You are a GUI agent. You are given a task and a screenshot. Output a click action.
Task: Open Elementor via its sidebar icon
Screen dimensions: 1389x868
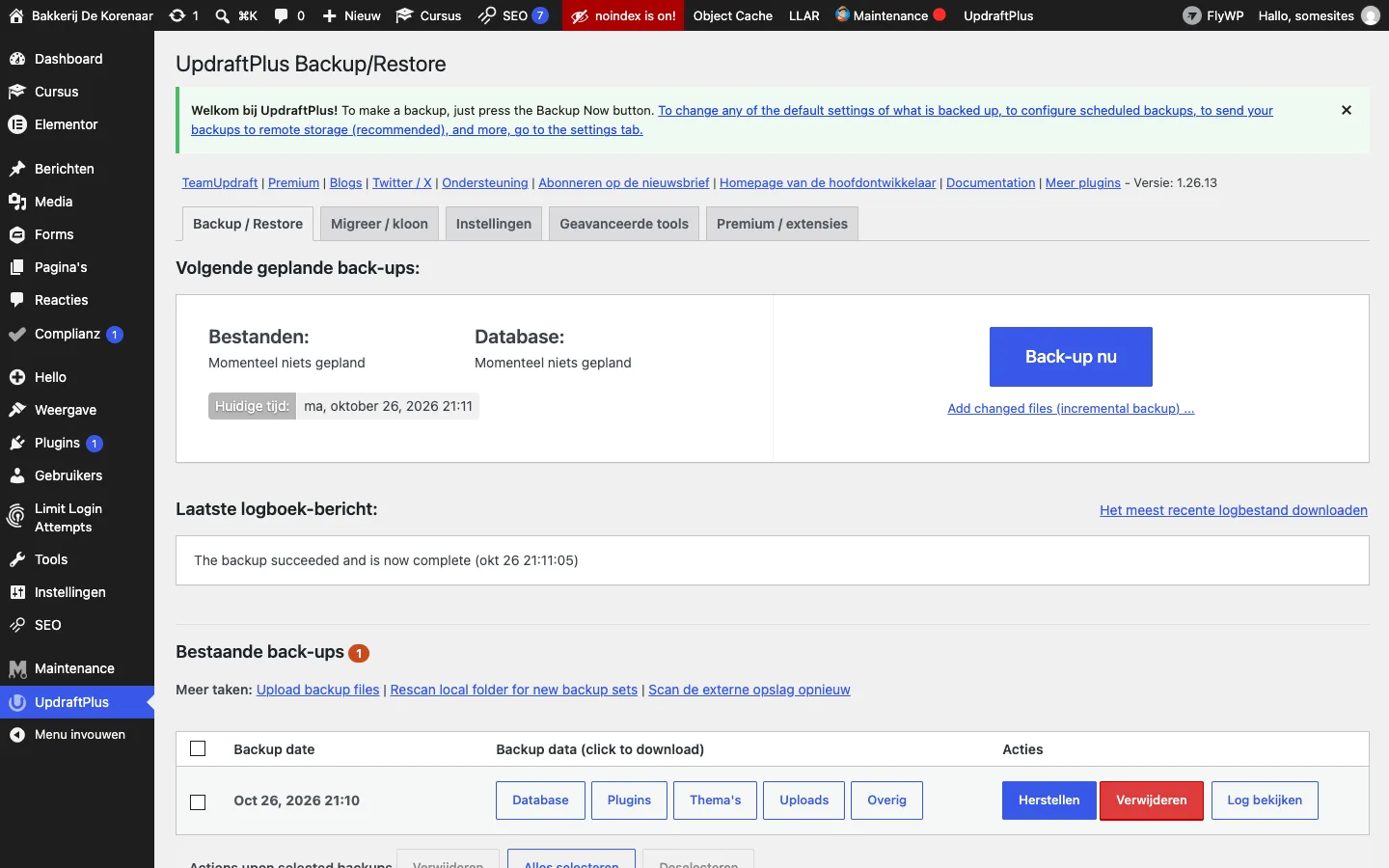16,124
